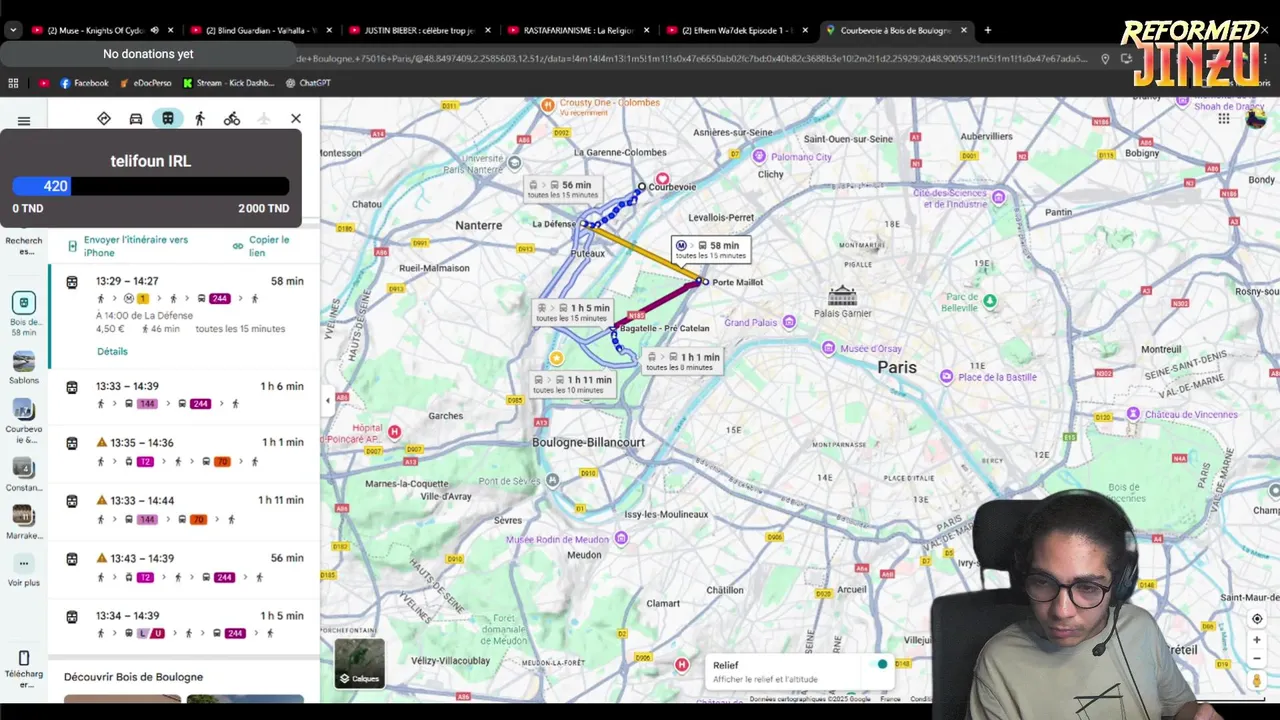Click the Voir plus three-dots button
1280x720 pixels.
(x=24, y=563)
